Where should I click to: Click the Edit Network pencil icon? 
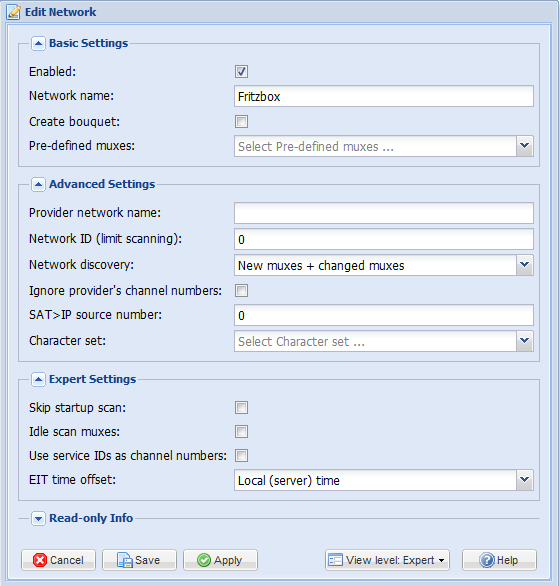coord(13,12)
